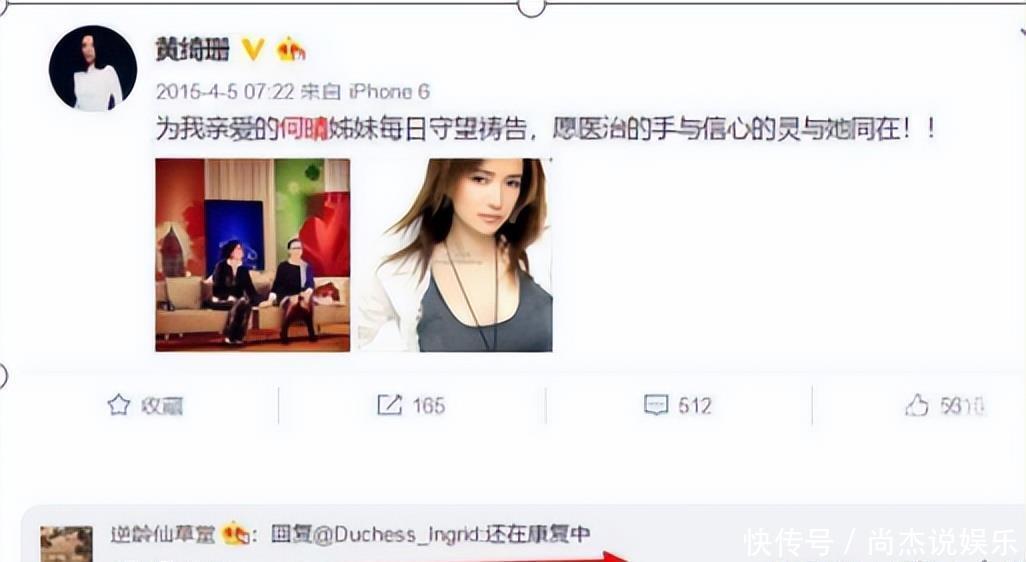This screenshot has height=562, width=1026.
Task: Visit the commenter 逆龄仙草堂 profile name
Action: click(163, 535)
